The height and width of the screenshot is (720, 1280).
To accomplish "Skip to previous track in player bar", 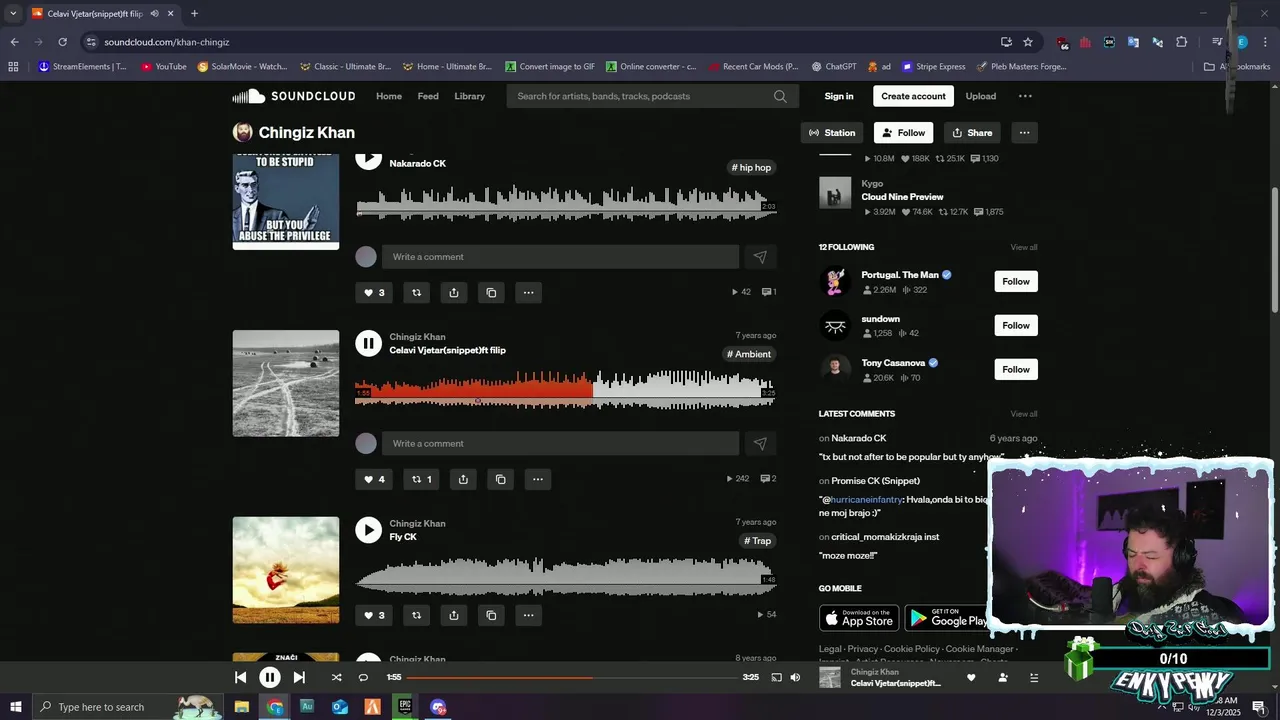I will 240,677.
